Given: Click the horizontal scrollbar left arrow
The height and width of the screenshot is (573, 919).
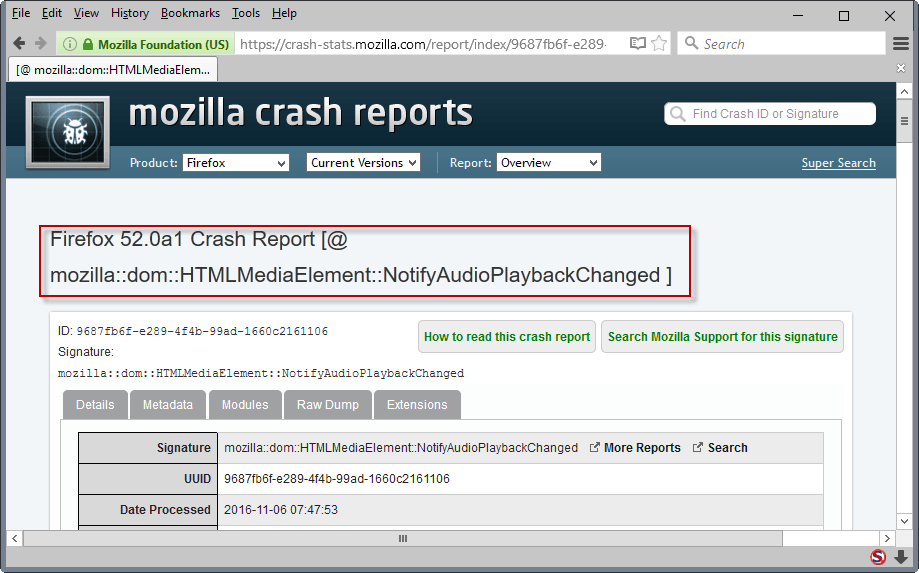Looking at the screenshot, I should click(15, 538).
